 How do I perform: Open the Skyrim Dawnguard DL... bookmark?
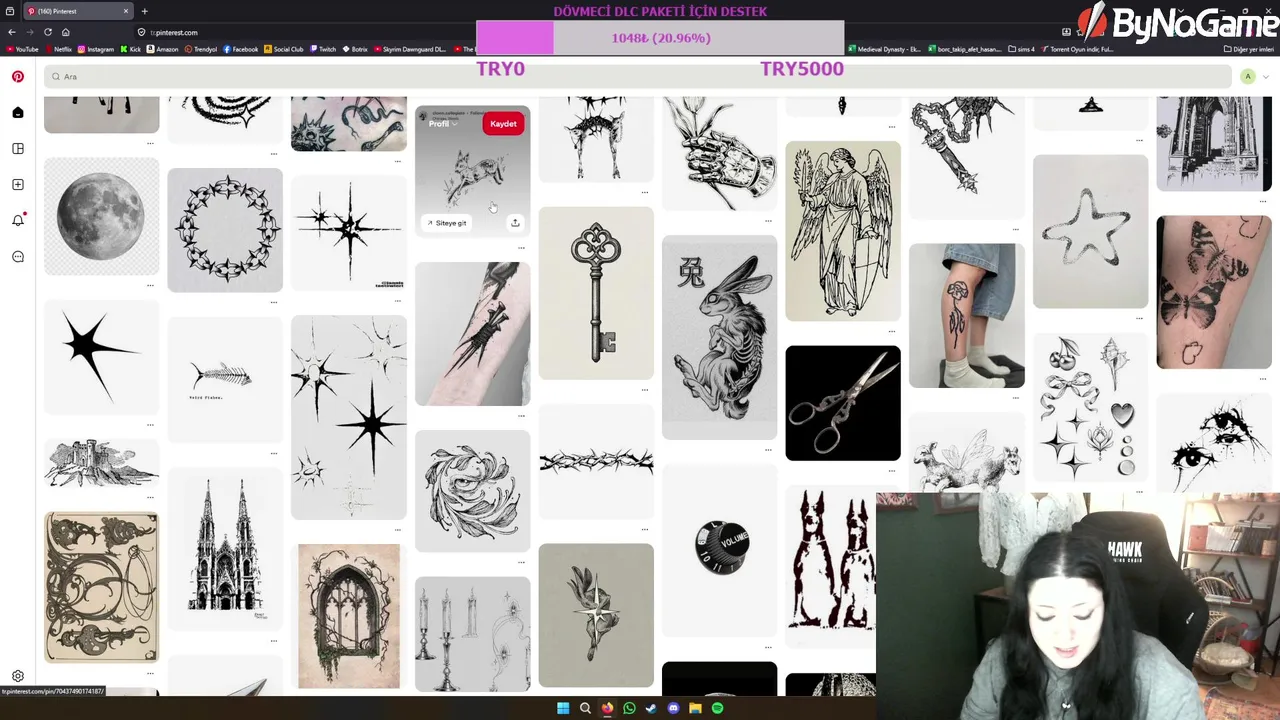[410, 49]
